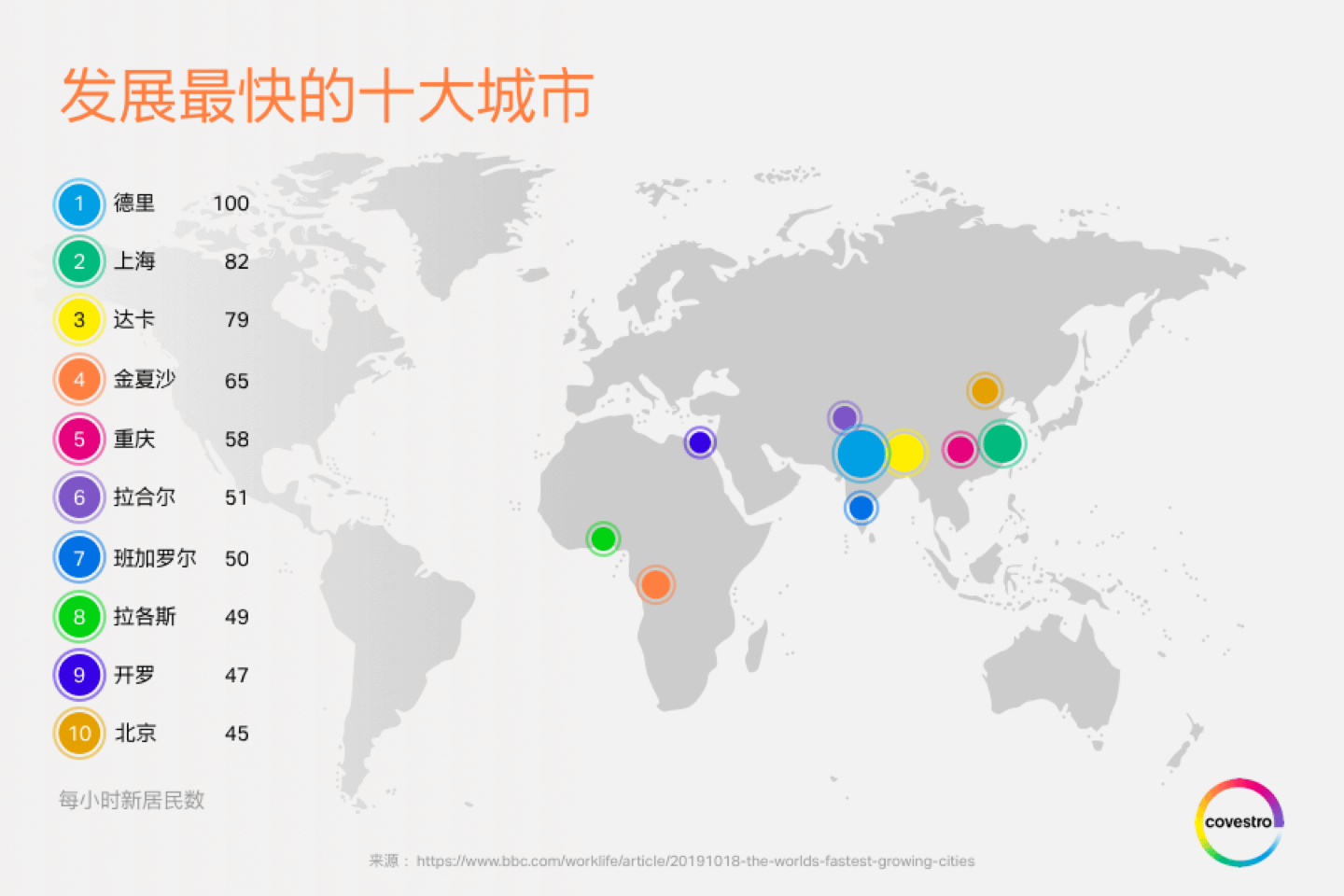
Task: Click the value 79 next to 达卡
Action: (x=237, y=320)
